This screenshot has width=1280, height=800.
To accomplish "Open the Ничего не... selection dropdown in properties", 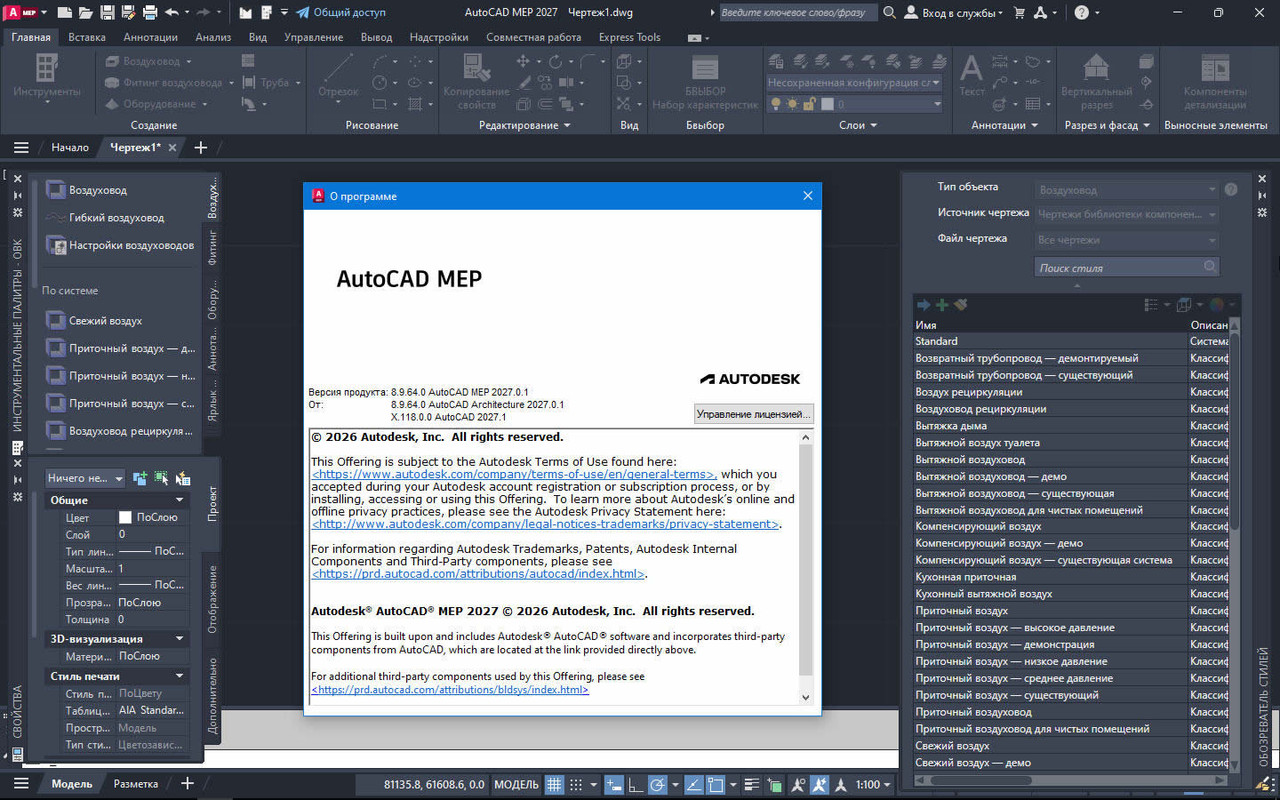I will pos(85,478).
